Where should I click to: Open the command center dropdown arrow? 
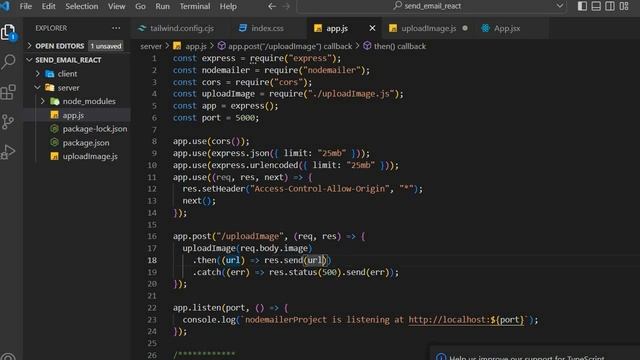560,6
